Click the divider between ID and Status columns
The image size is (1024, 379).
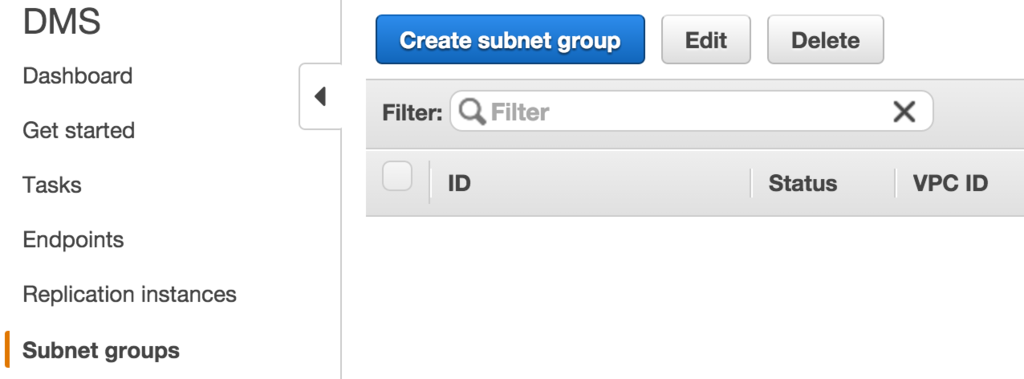point(751,183)
